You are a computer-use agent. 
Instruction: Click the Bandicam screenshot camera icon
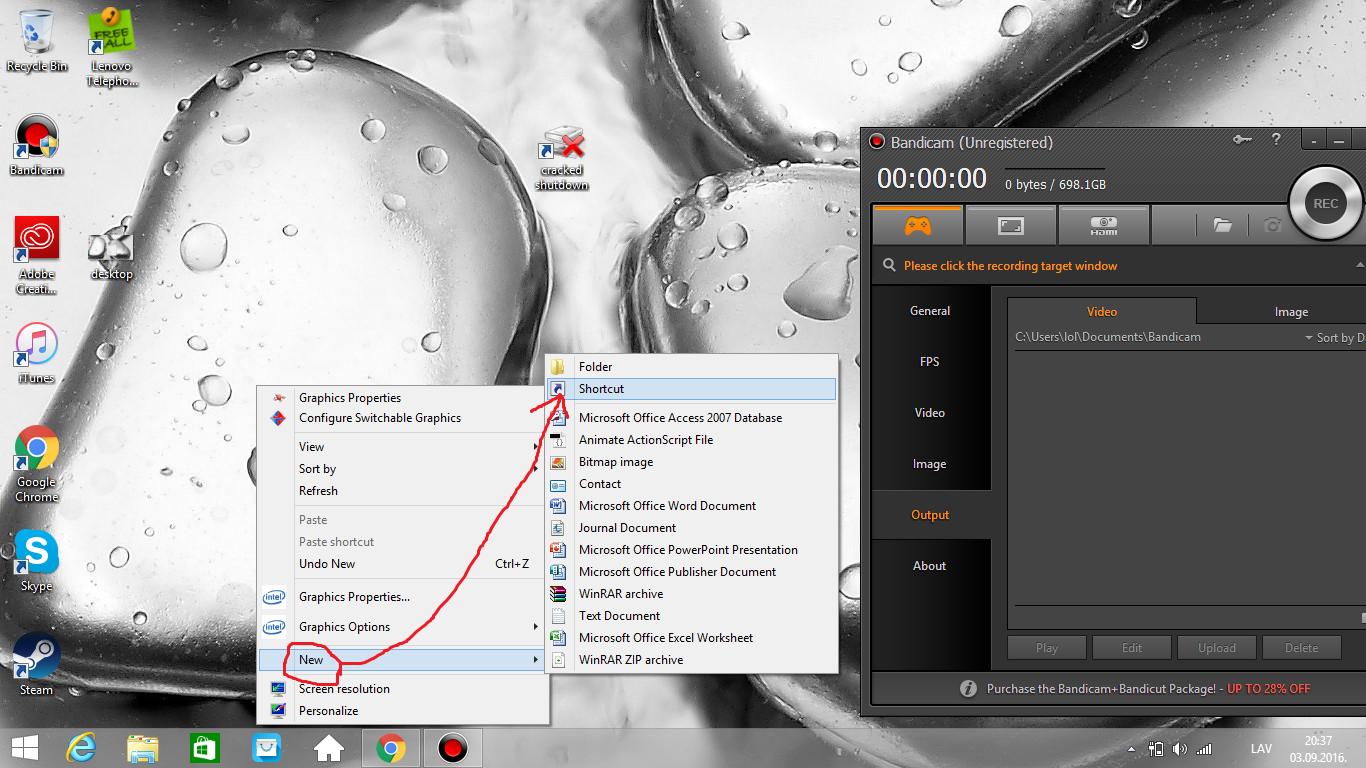pos(1272,226)
